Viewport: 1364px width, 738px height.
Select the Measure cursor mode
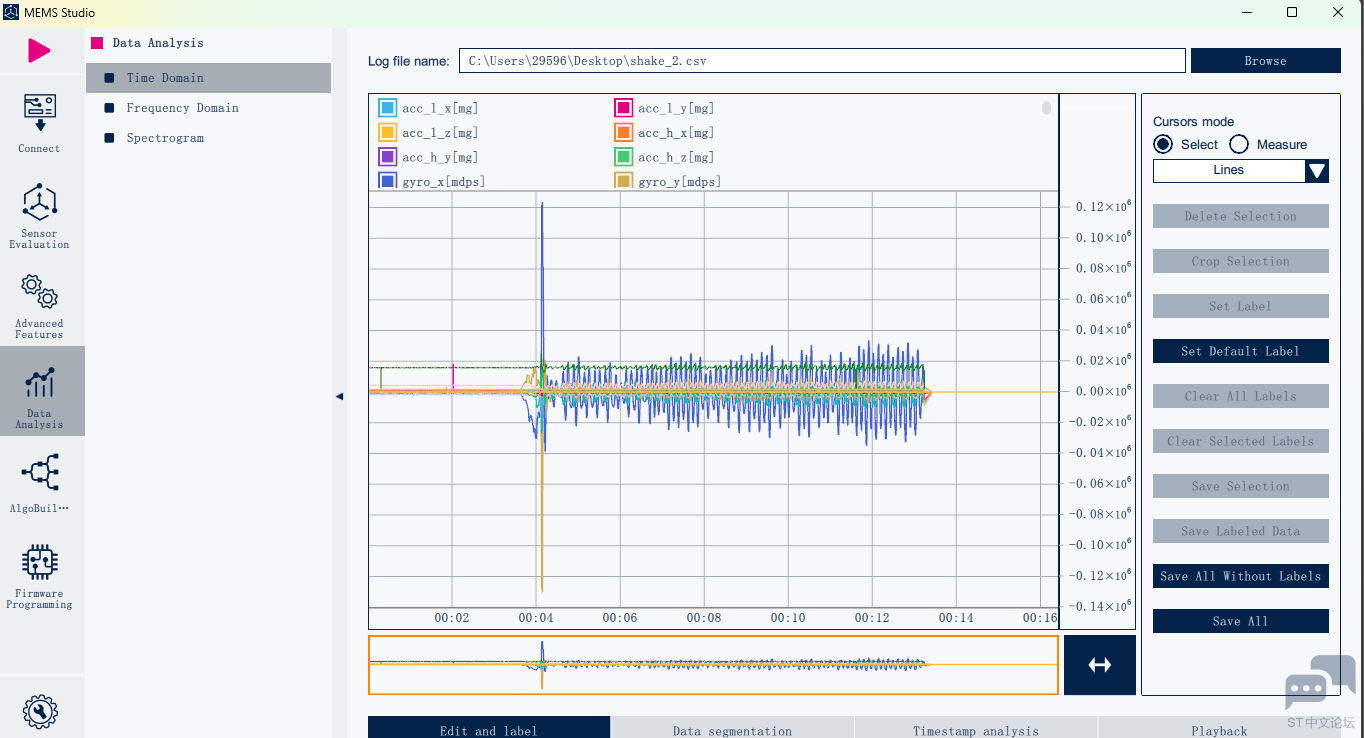coord(1239,144)
